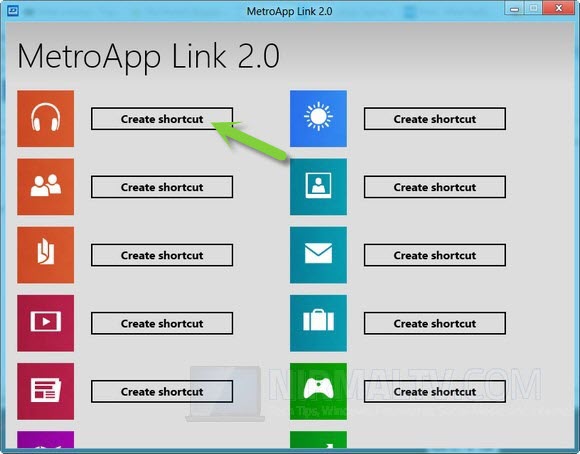The width and height of the screenshot is (580, 454).
Task: Create shortcut for the People app
Action: 162,187
